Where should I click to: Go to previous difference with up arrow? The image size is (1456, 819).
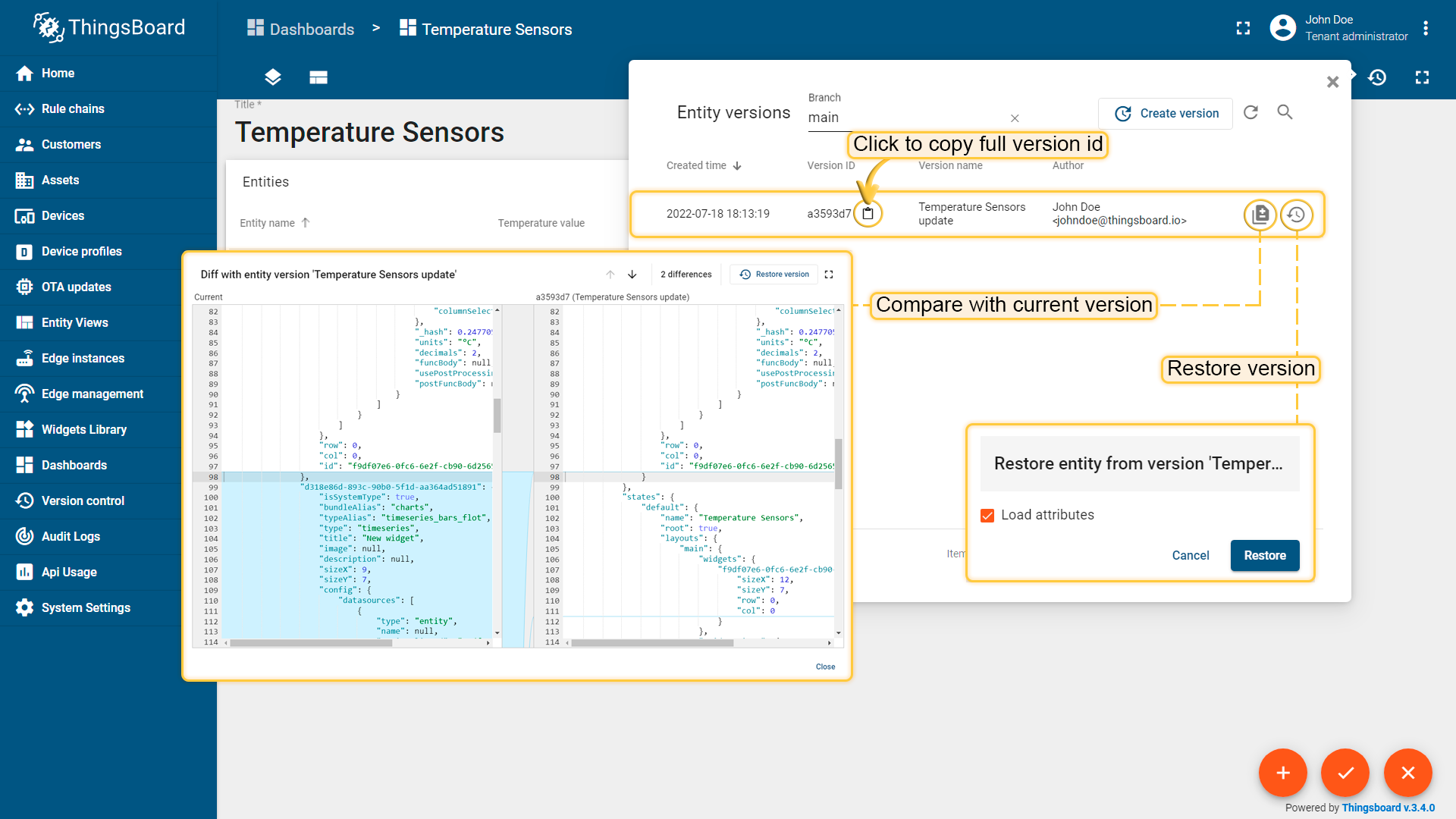(x=610, y=275)
